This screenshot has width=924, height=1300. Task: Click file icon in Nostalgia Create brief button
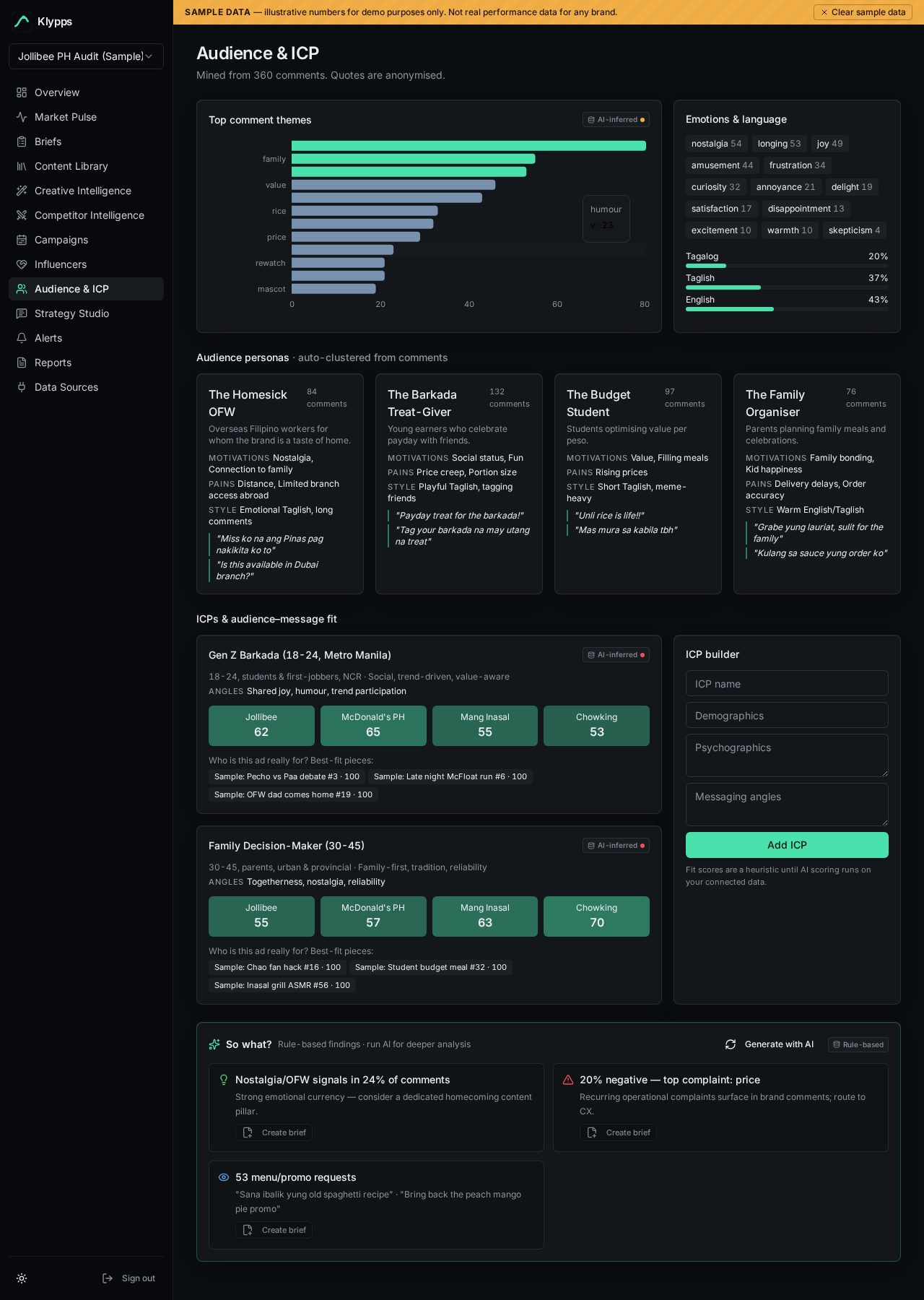(248, 1132)
